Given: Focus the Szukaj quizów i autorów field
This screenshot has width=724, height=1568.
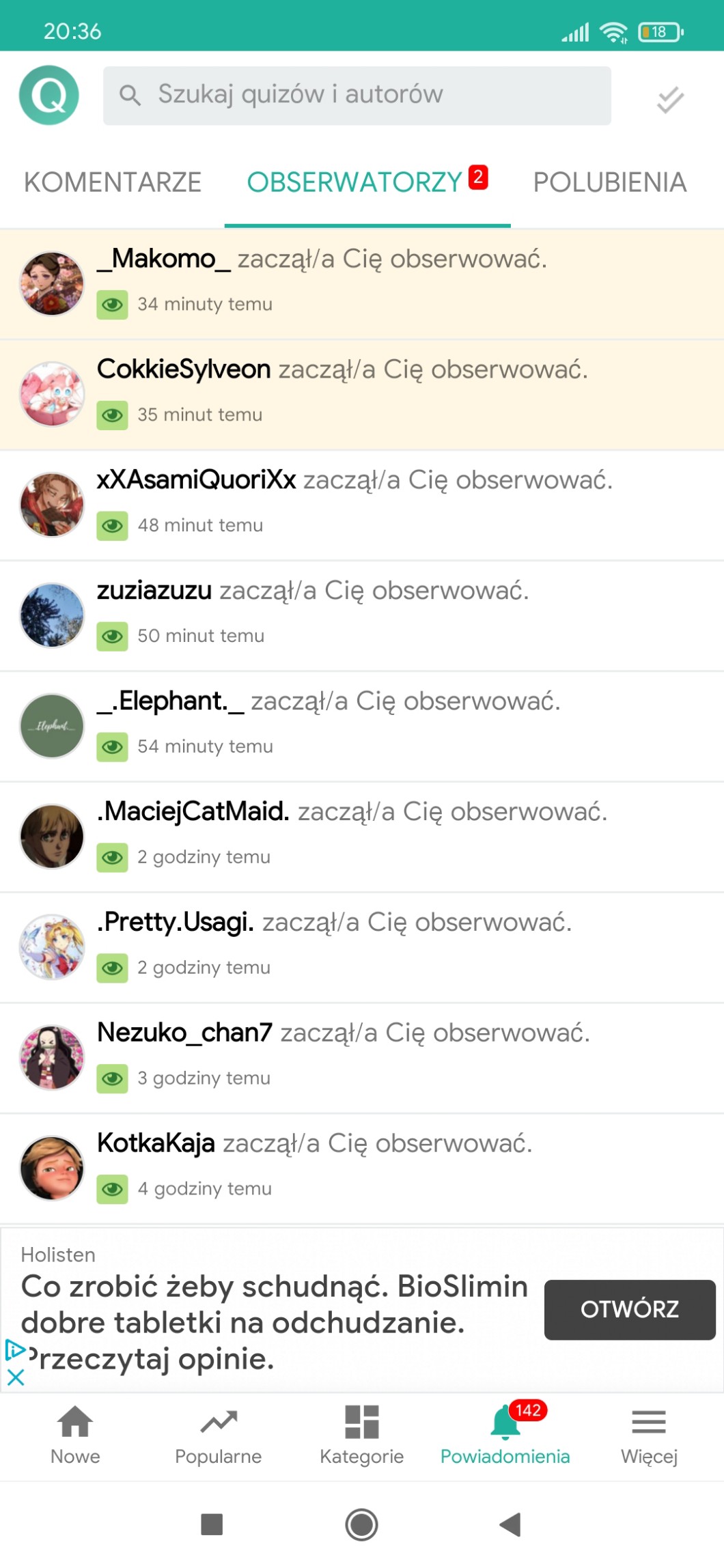Looking at the screenshot, I should click(x=357, y=96).
